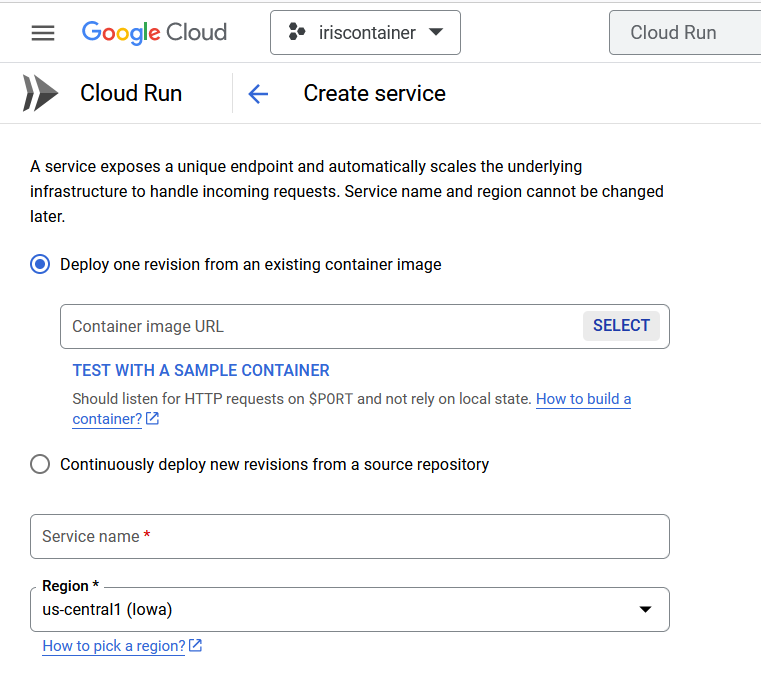This screenshot has width=761, height=678.
Task: Focus the Service name input field
Action: tap(349, 536)
